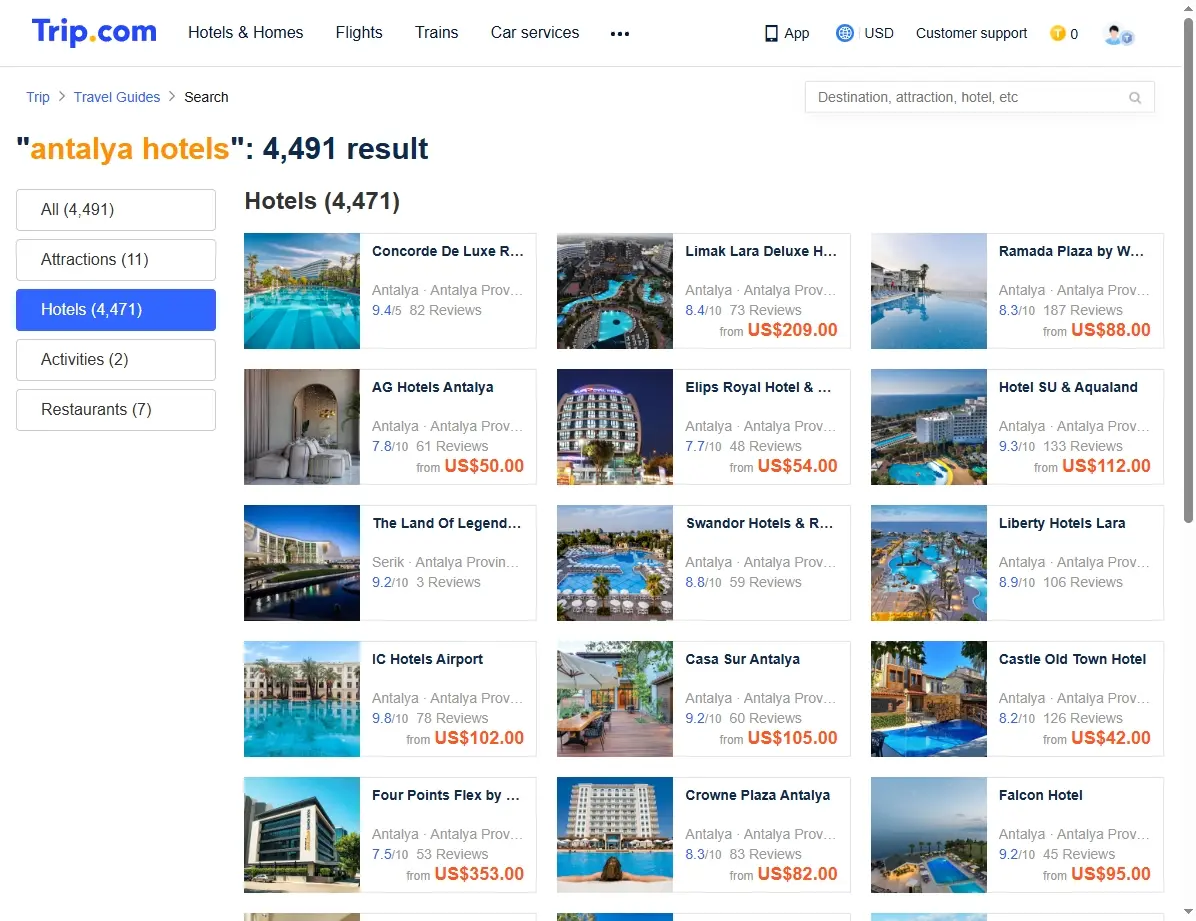The image size is (1196, 921).
Task: Click the Trip breadcrumb link
Action: tap(37, 97)
